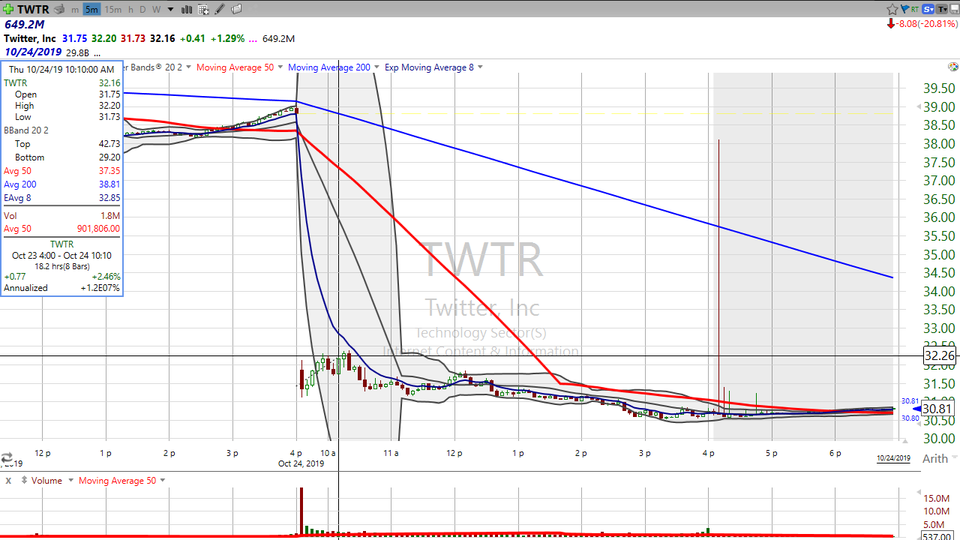Viewport: 960px width, 540px height.
Task: Click the window icon at top-right edge
Action: pyautogui.click(x=956, y=9)
